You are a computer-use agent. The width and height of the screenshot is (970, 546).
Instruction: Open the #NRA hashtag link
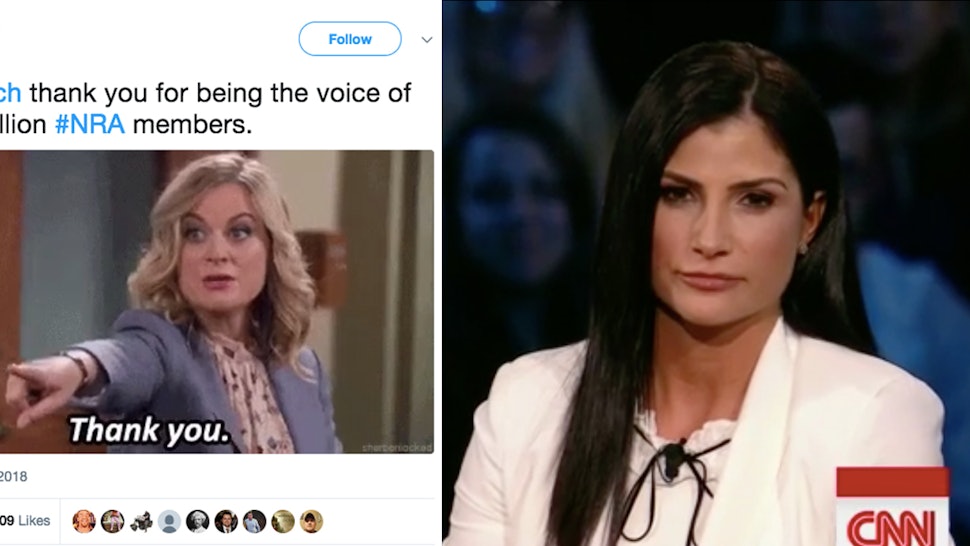(90, 124)
